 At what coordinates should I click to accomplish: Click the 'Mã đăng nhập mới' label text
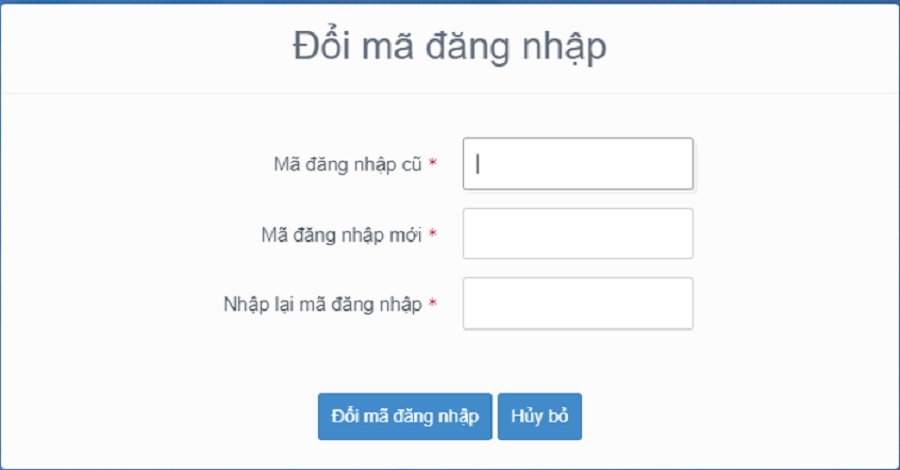(x=340, y=234)
